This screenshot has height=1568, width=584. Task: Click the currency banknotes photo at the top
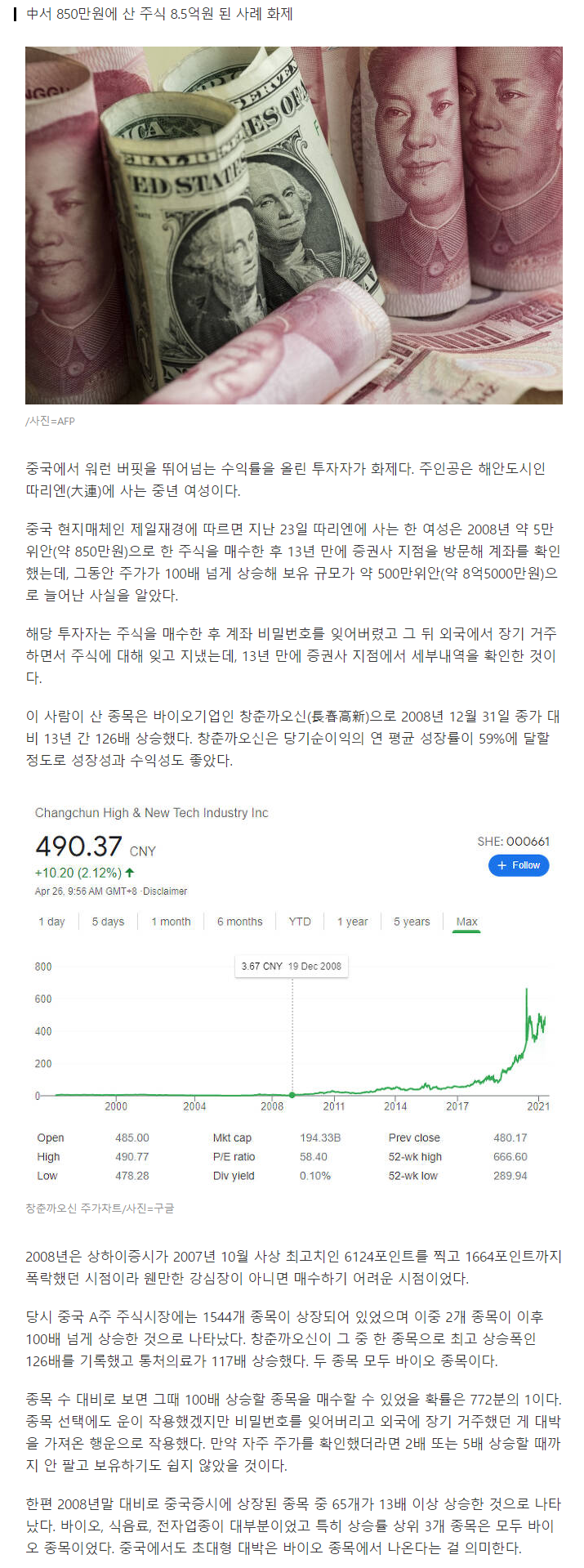click(x=292, y=226)
